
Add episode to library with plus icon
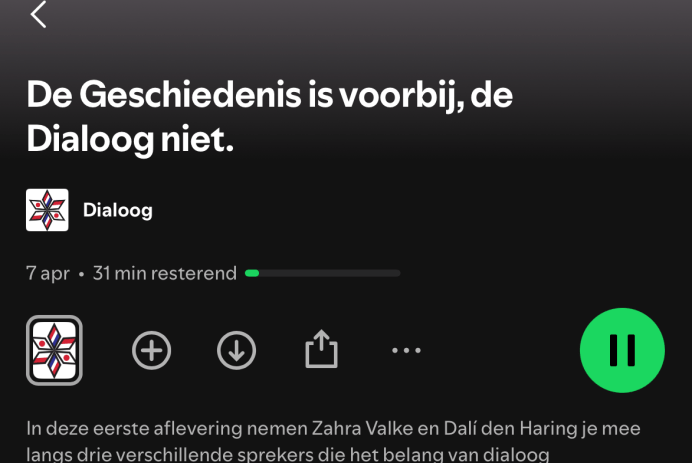click(x=151, y=350)
